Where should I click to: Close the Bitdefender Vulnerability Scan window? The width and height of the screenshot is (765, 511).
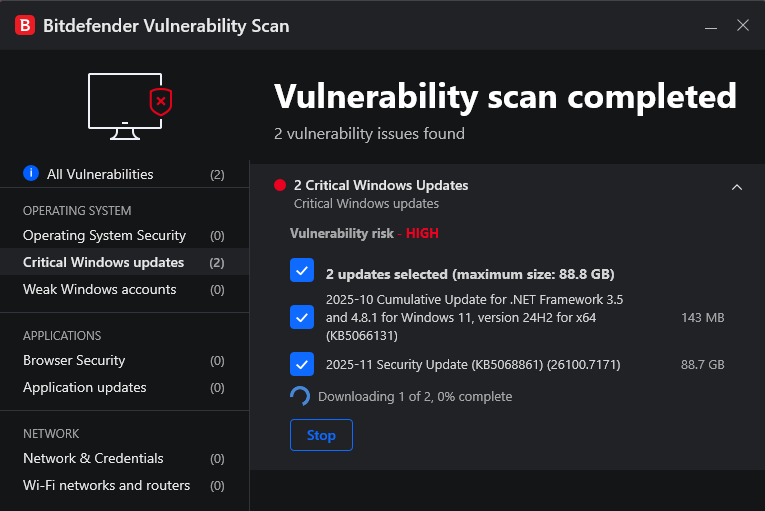(743, 25)
